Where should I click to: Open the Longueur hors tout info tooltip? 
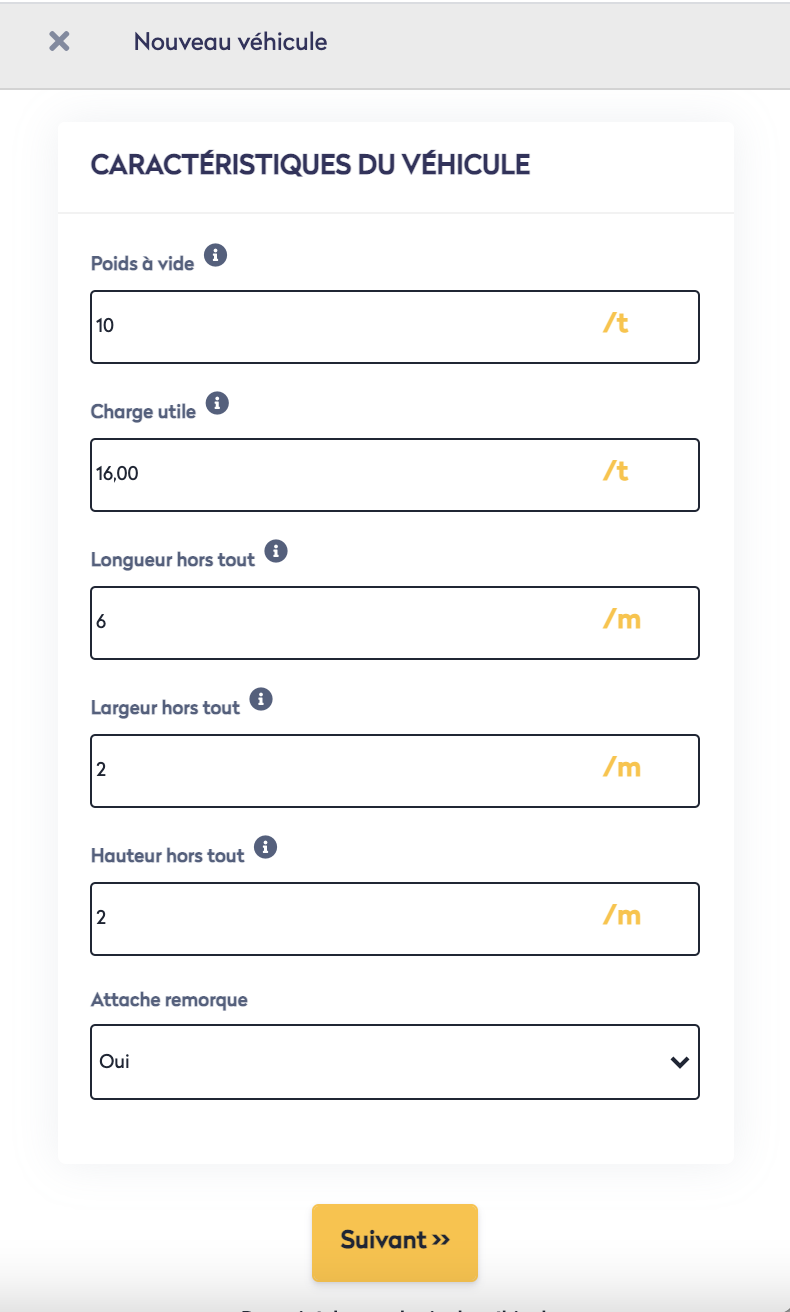click(277, 551)
